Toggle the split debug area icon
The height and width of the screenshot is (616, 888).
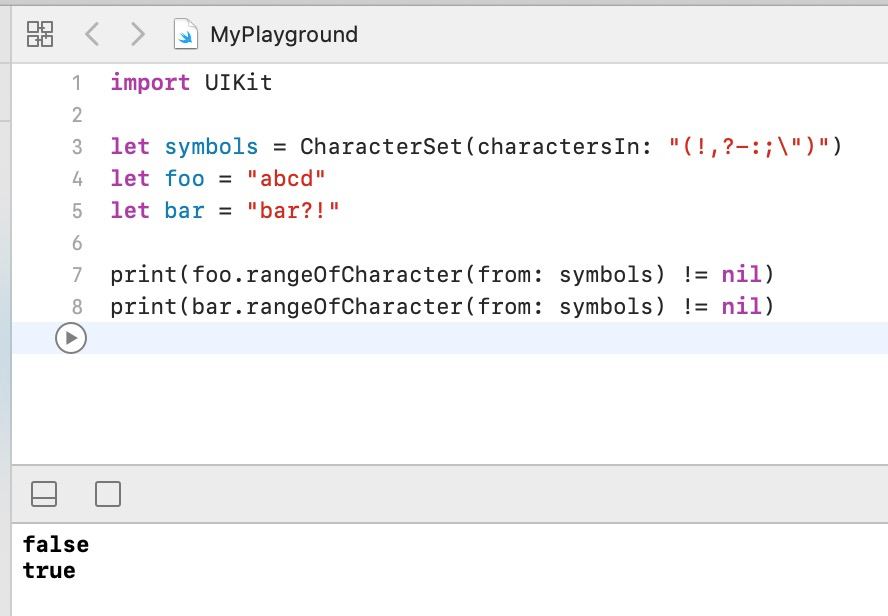coord(44,494)
